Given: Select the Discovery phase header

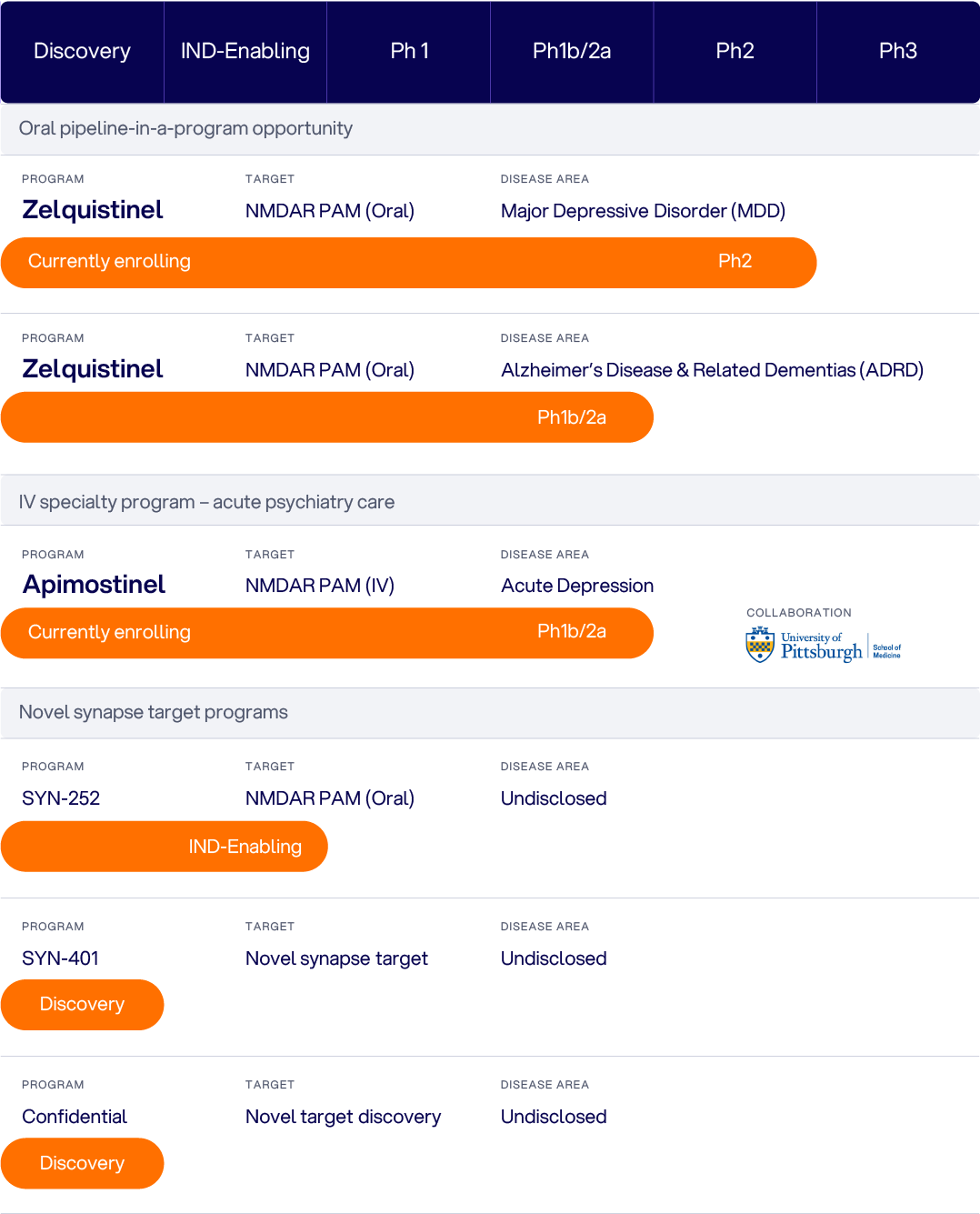Looking at the screenshot, I should click(x=82, y=51).
